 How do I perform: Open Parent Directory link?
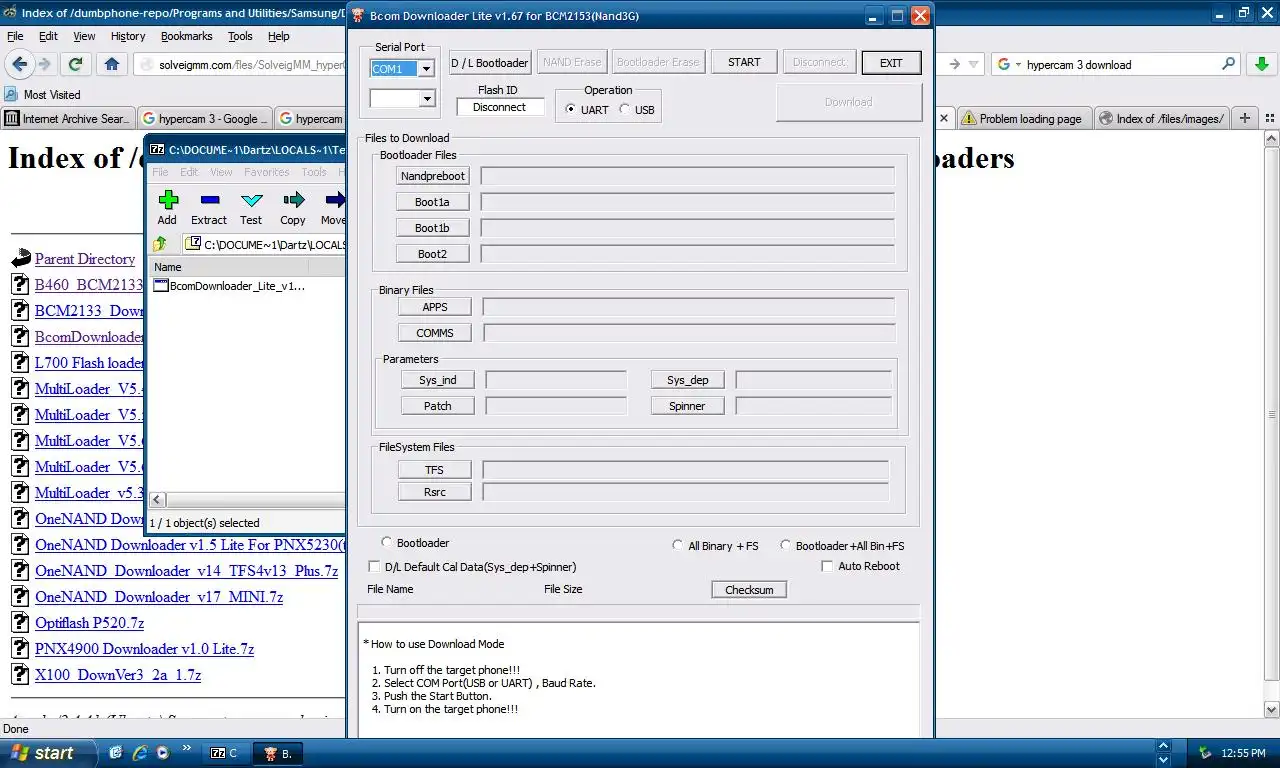[85, 259]
